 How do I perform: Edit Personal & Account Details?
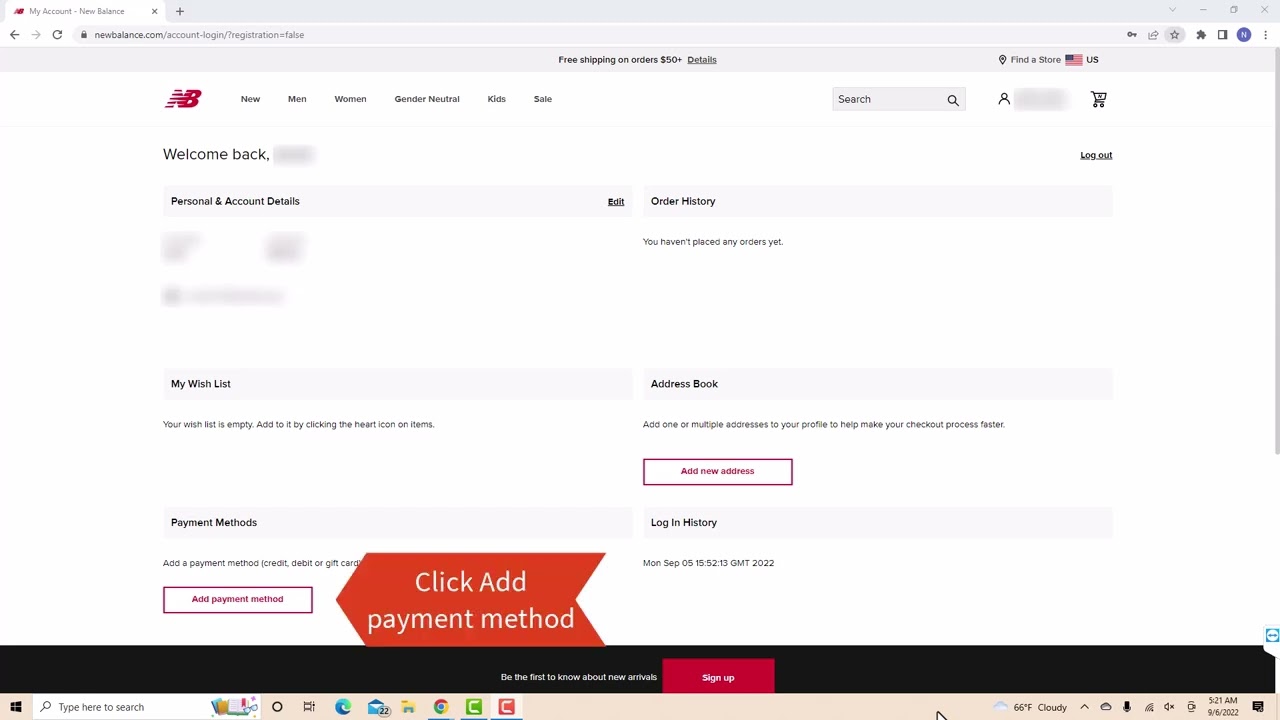pos(616,202)
